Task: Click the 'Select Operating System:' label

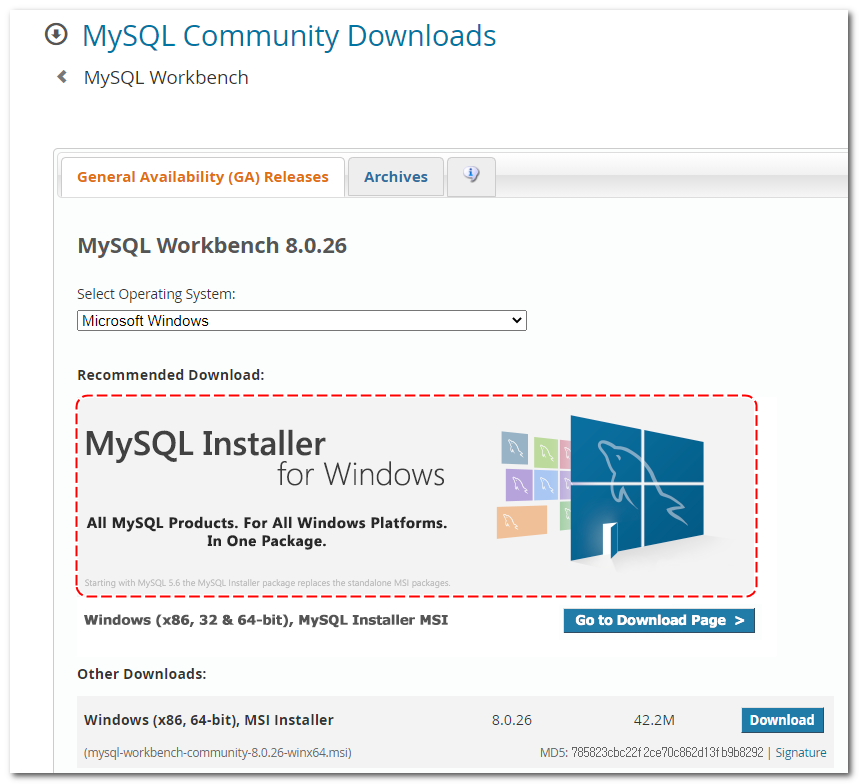Action: coord(156,294)
